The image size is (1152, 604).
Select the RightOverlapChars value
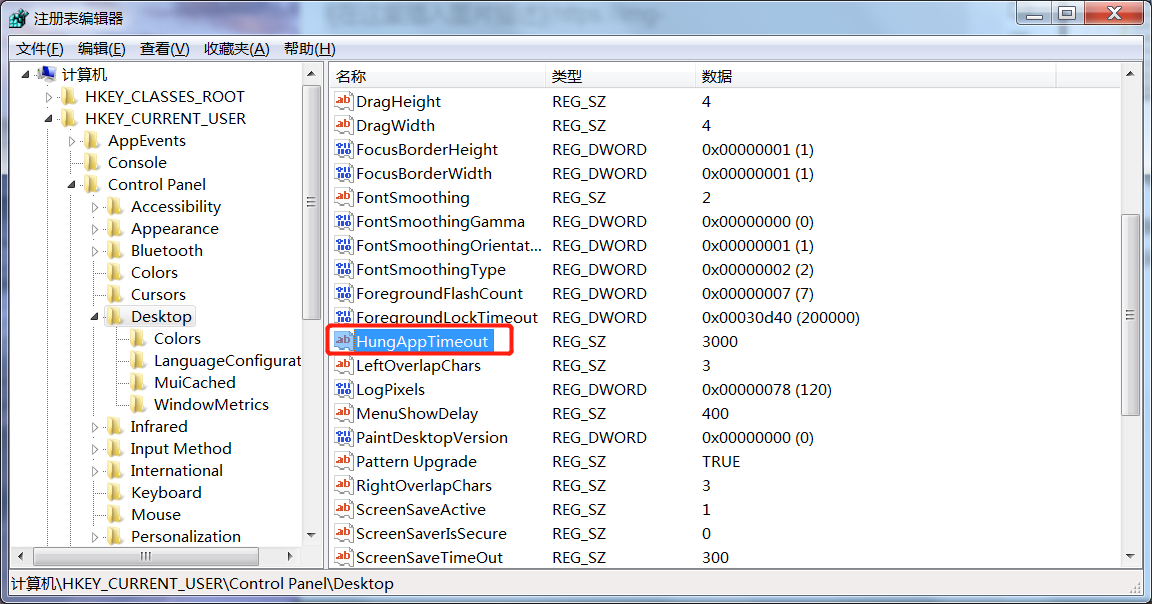(x=424, y=486)
